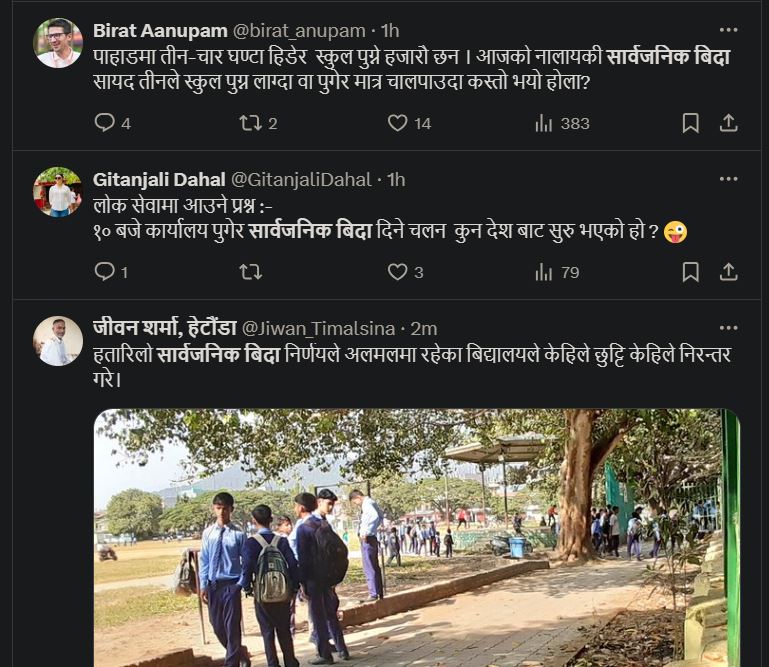The width and height of the screenshot is (769, 667).
Task: Bookmark Birat Aanupam's tweet
Action: click(690, 123)
